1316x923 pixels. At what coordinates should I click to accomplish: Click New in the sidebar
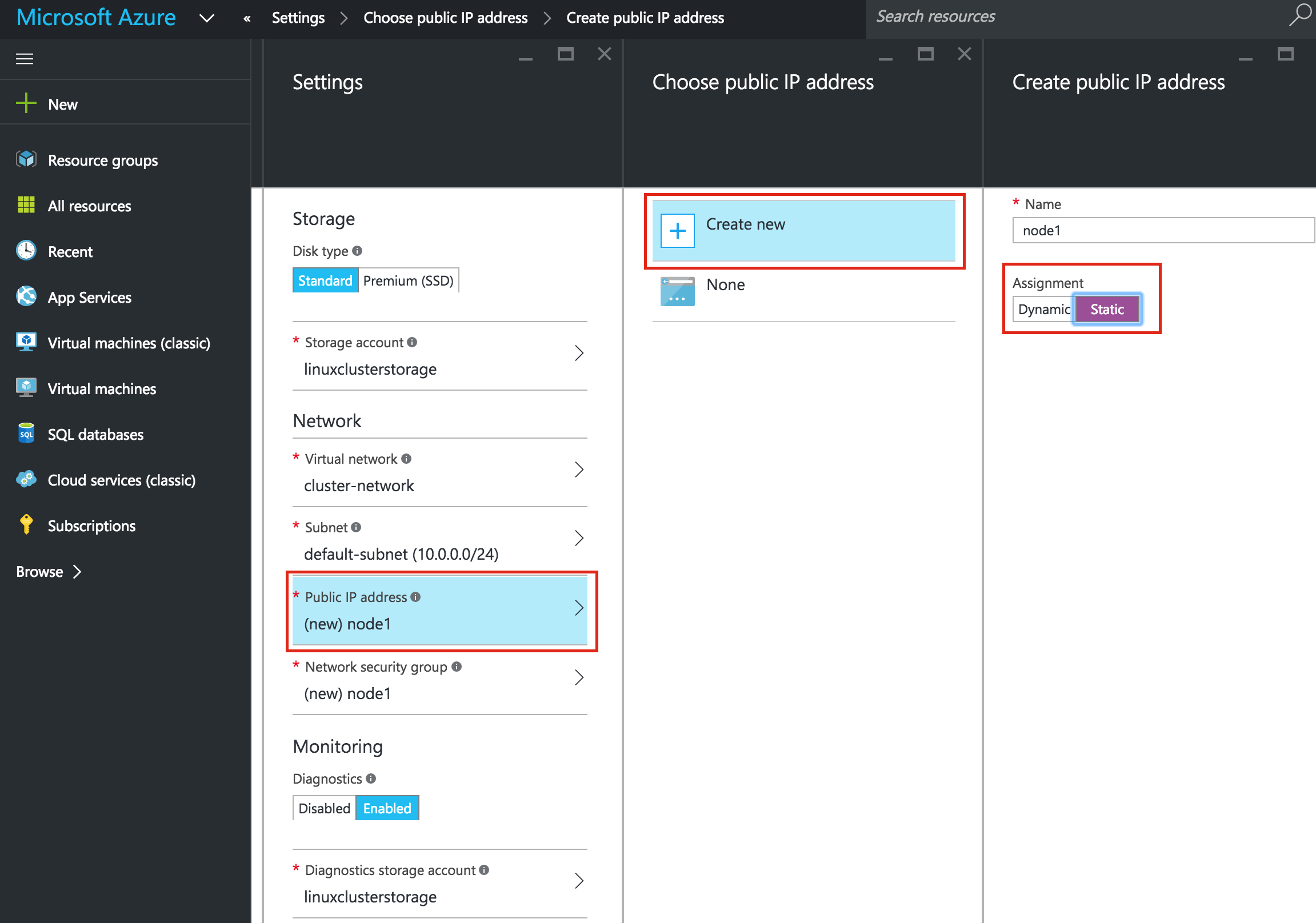tap(62, 105)
